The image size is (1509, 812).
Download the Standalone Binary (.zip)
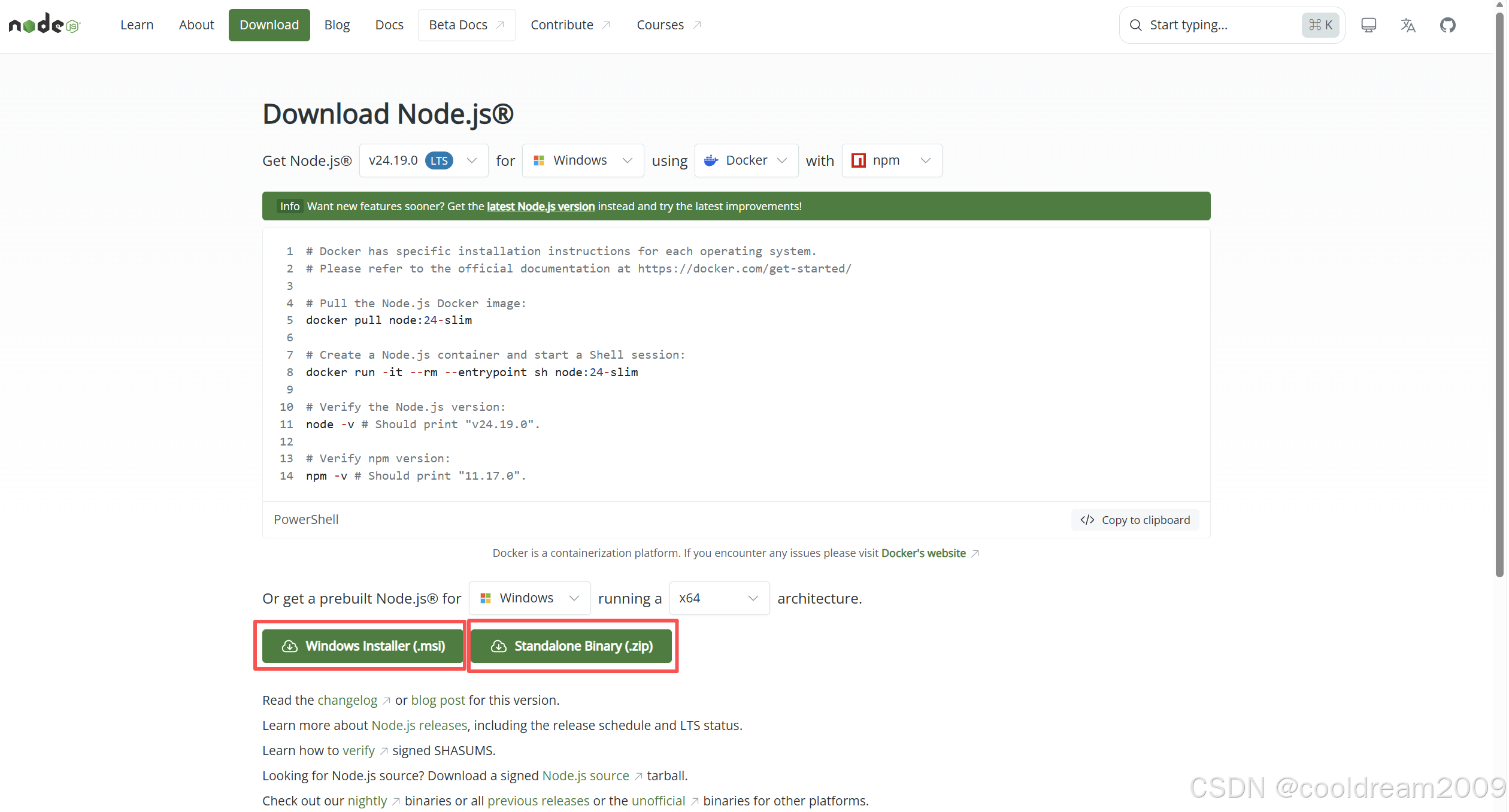571,646
